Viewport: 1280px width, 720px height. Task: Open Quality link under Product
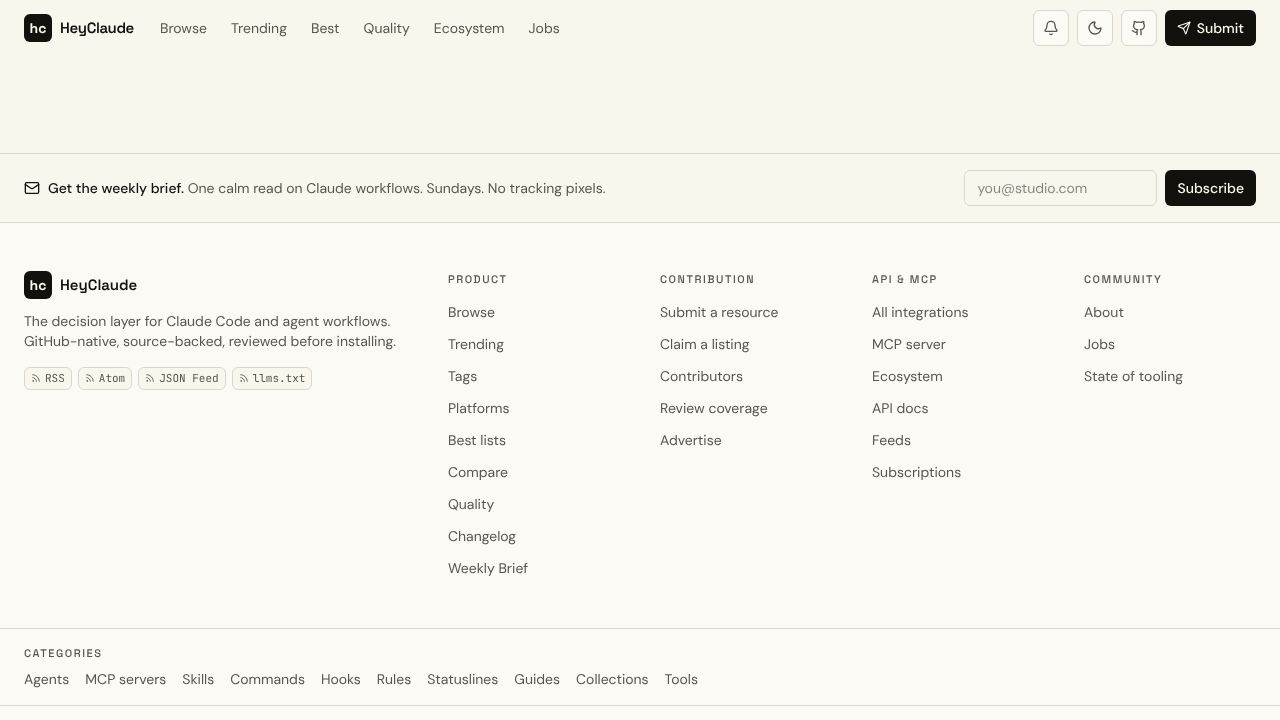click(x=471, y=504)
